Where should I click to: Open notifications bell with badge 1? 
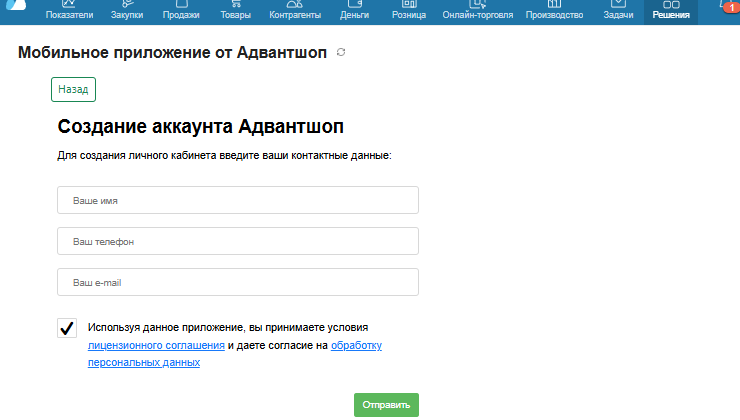[729, 6]
